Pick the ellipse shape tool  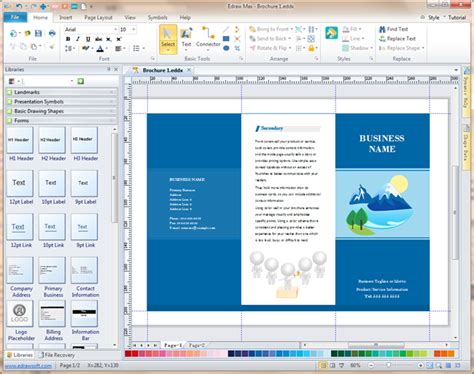[226, 48]
